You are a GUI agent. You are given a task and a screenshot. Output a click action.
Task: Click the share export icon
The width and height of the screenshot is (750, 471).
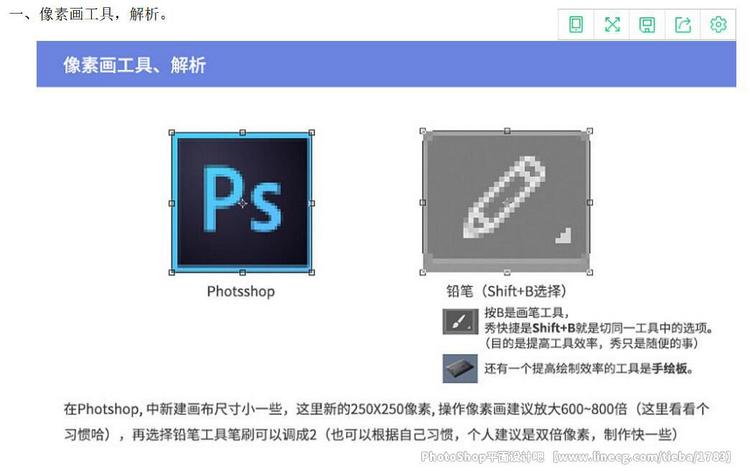coord(683,24)
